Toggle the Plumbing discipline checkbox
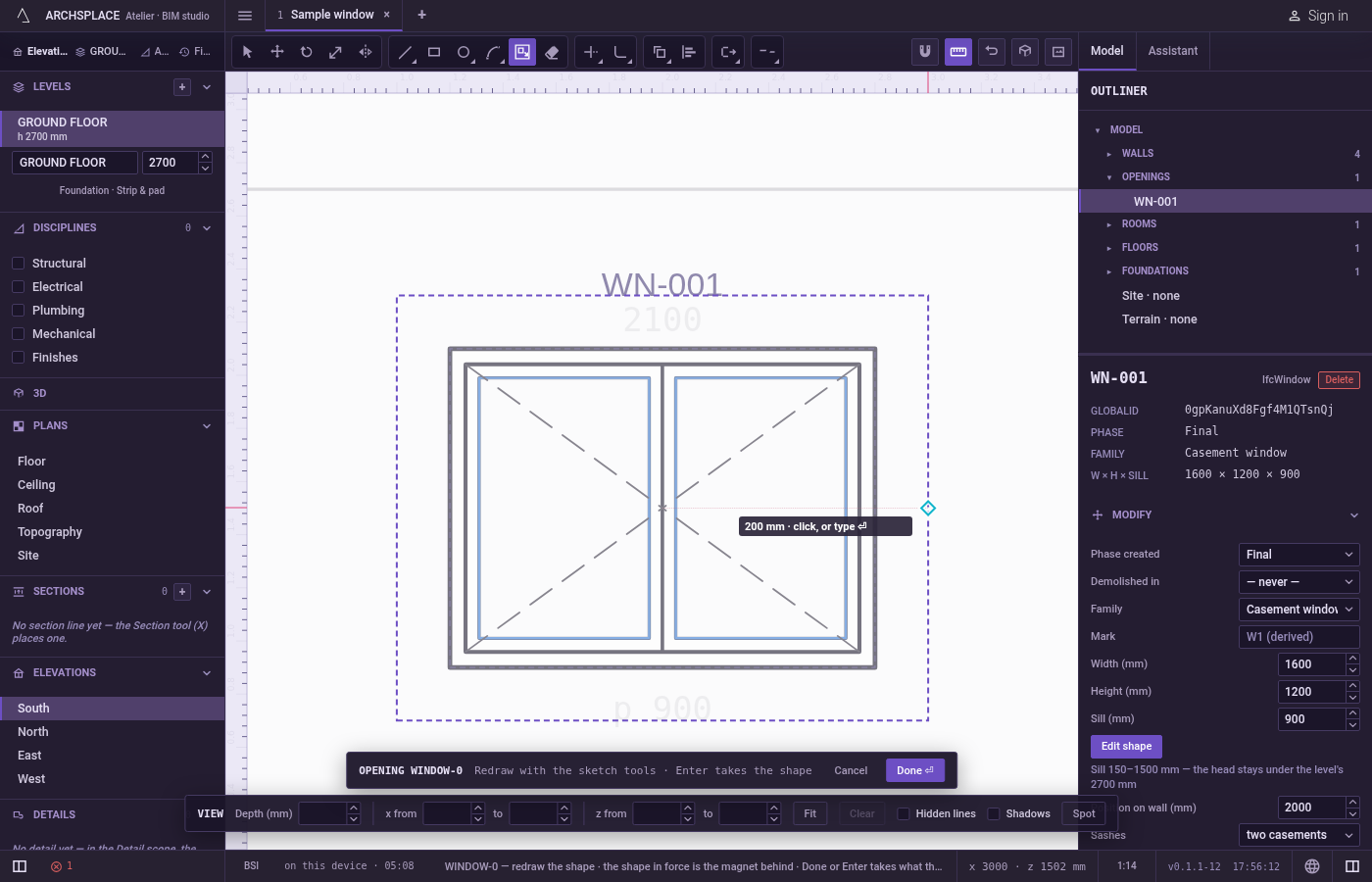Viewport: 1372px width, 882px height. tap(18, 311)
